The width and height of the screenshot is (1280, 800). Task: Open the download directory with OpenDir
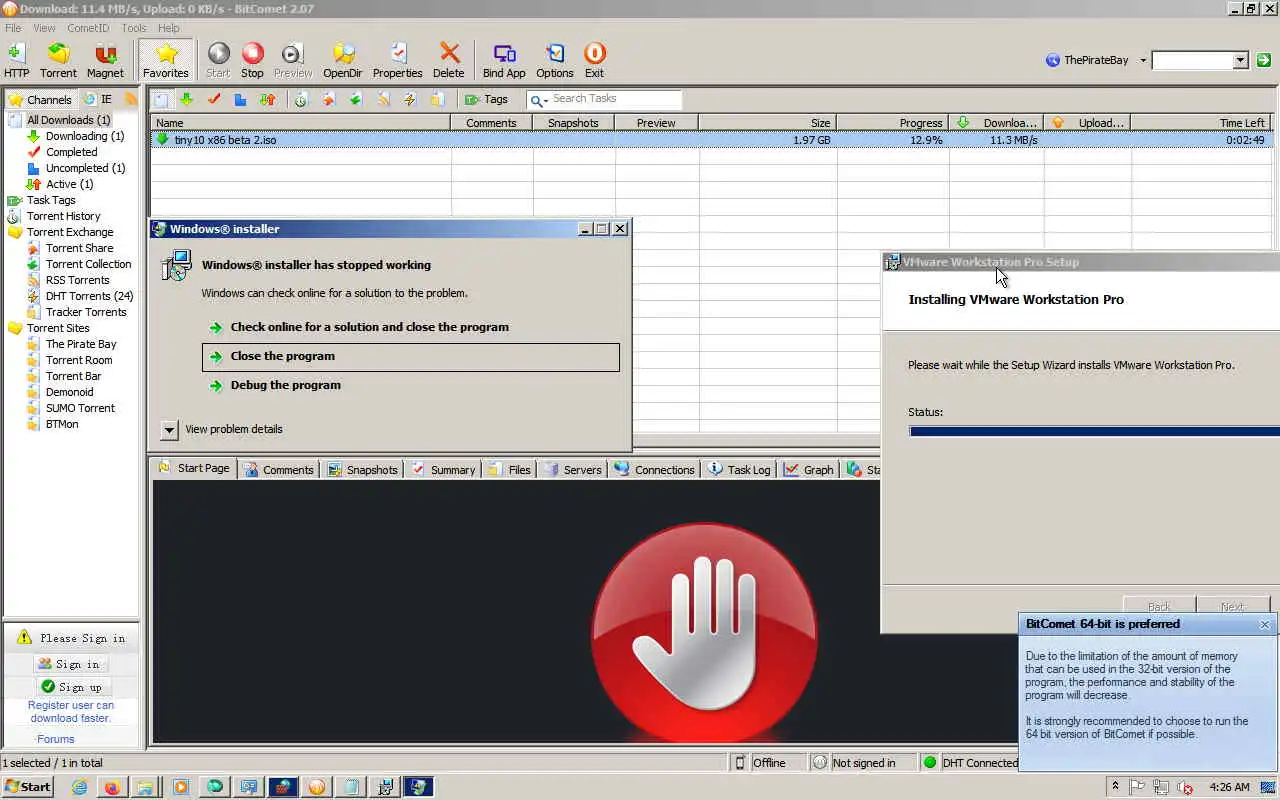(x=343, y=60)
